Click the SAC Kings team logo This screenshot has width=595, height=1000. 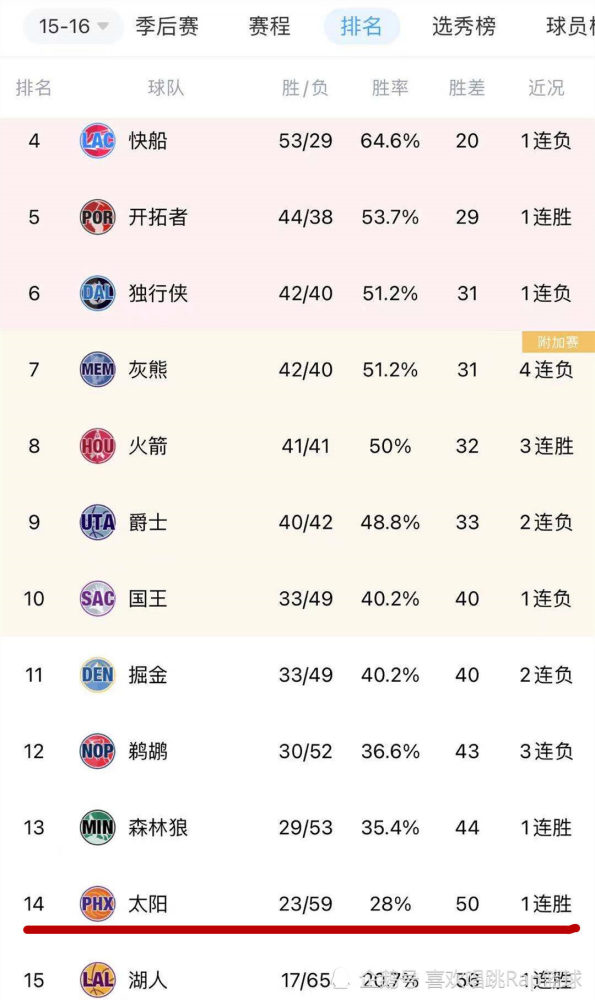pyautogui.click(x=98, y=598)
